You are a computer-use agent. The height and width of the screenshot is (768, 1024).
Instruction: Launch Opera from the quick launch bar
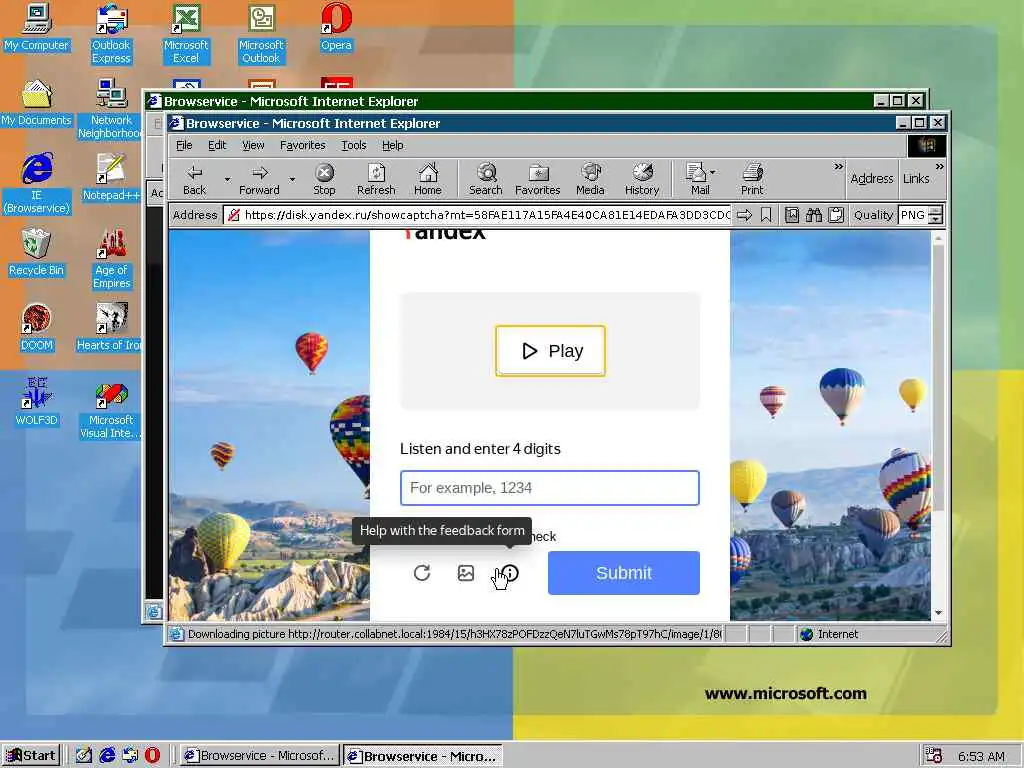point(152,756)
